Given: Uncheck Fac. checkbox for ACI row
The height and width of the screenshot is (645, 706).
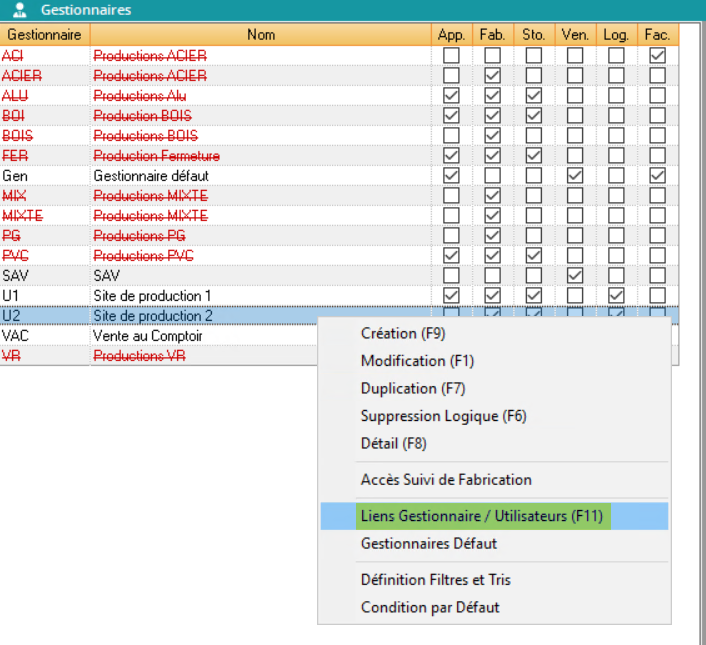Looking at the screenshot, I should (657, 56).
